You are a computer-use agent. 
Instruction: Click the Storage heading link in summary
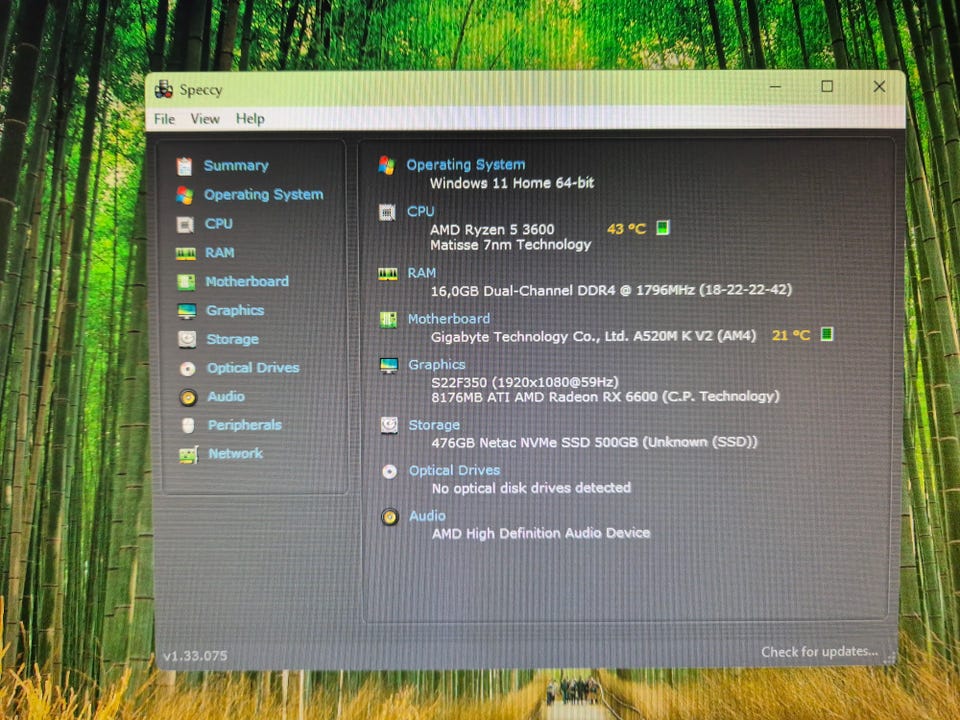pyautogui.click(x=434, y=424)
